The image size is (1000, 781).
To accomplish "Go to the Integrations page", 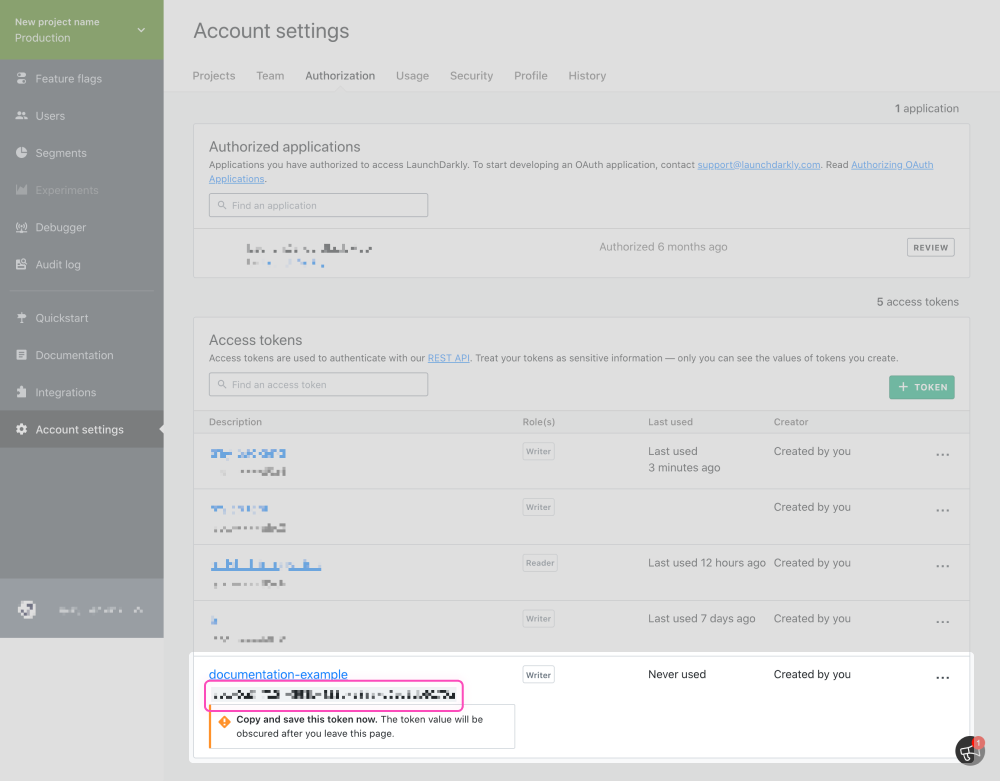I will pos(67,391).
